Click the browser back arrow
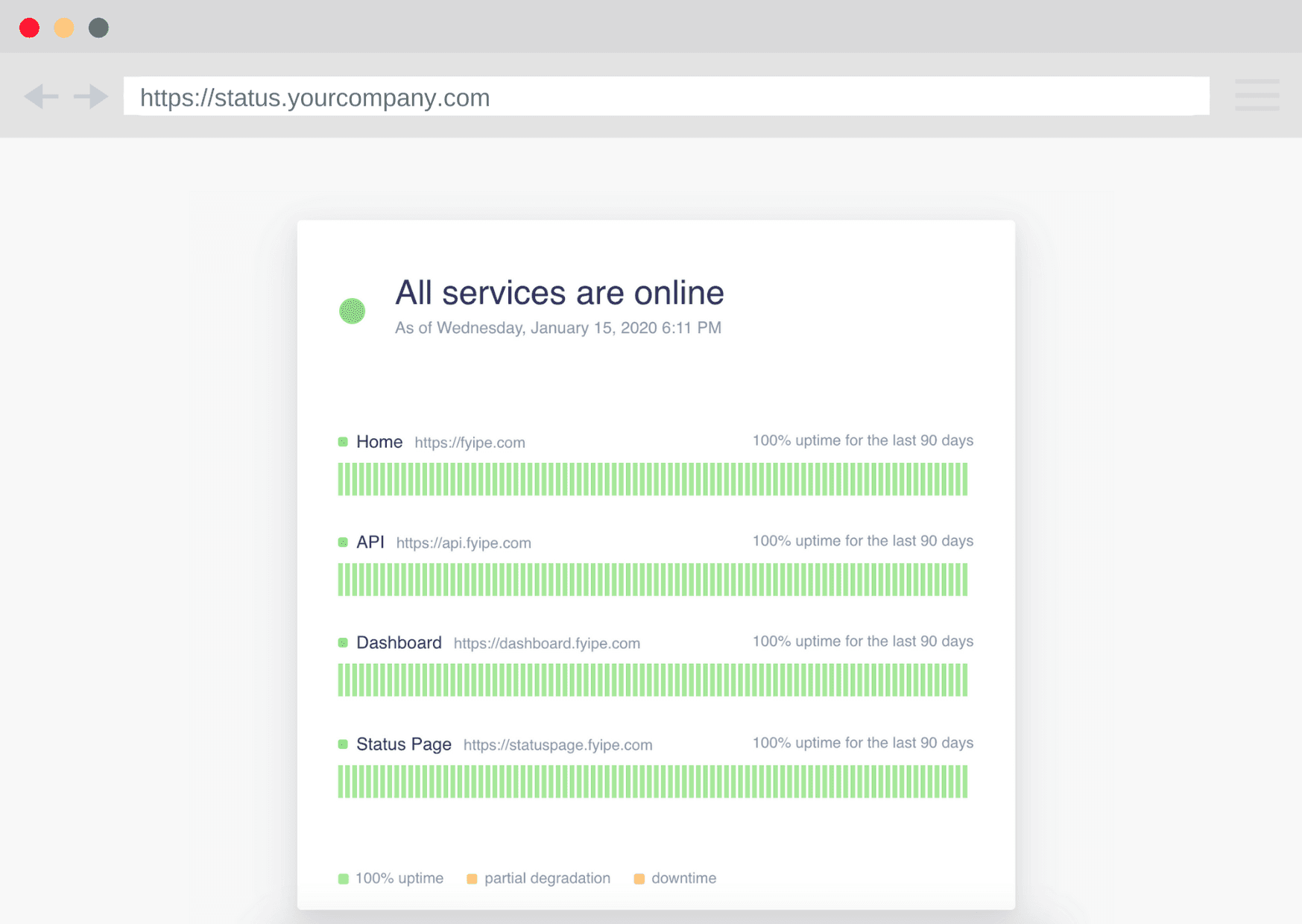 41,96
